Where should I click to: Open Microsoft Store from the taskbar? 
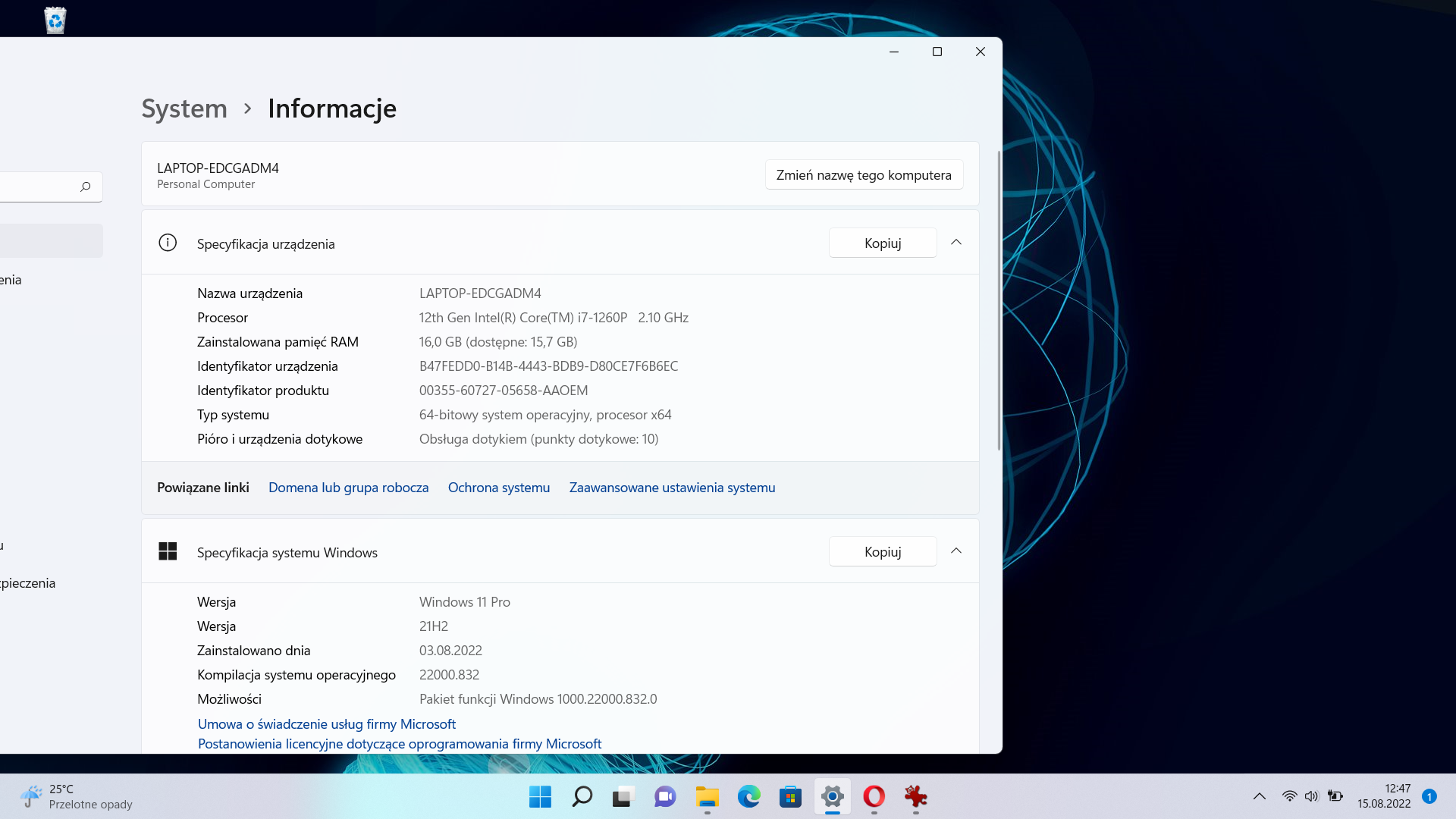click(790, 796)
